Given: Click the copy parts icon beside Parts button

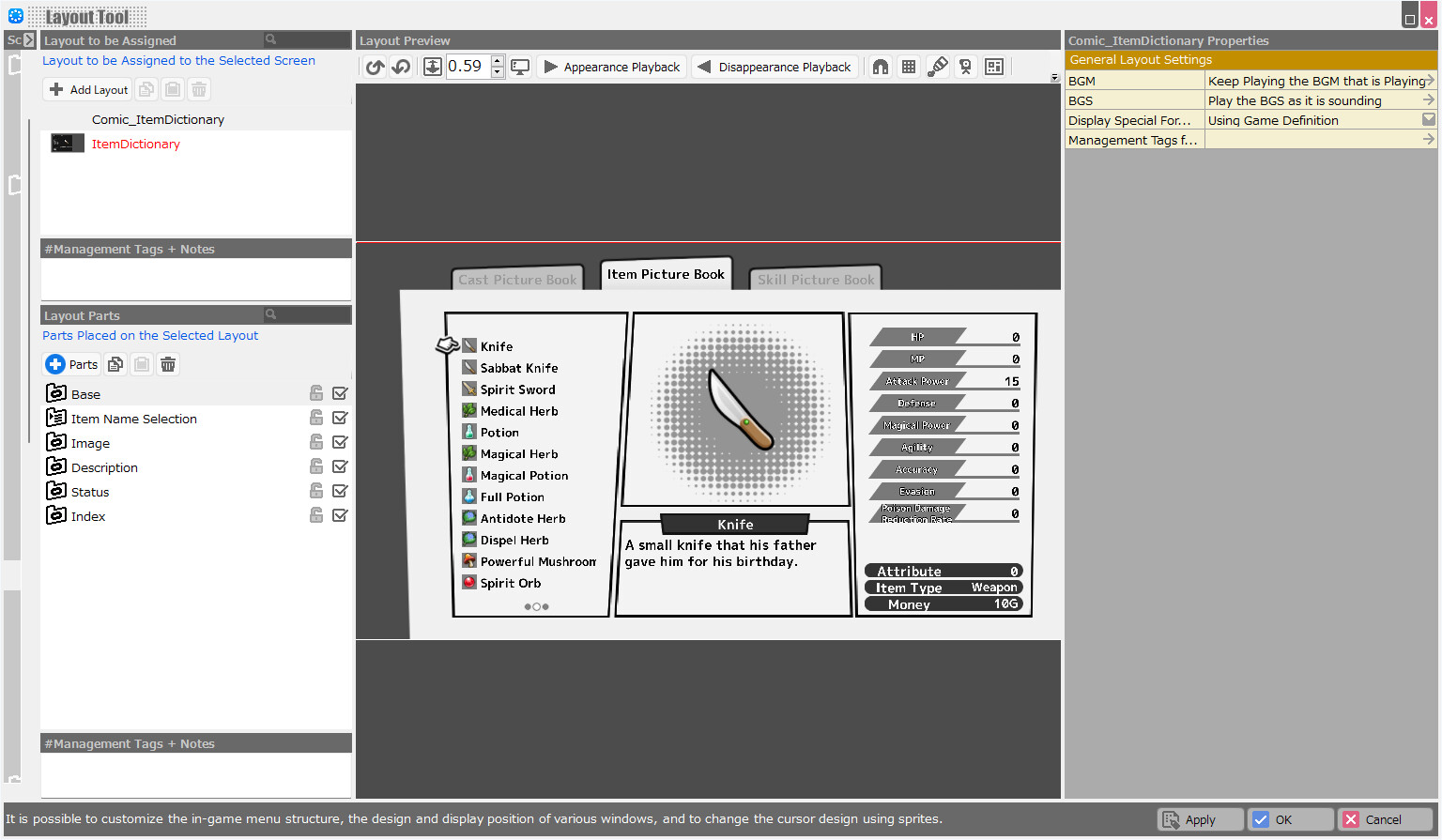Looking at the screenshot, I should click(115, 364).
